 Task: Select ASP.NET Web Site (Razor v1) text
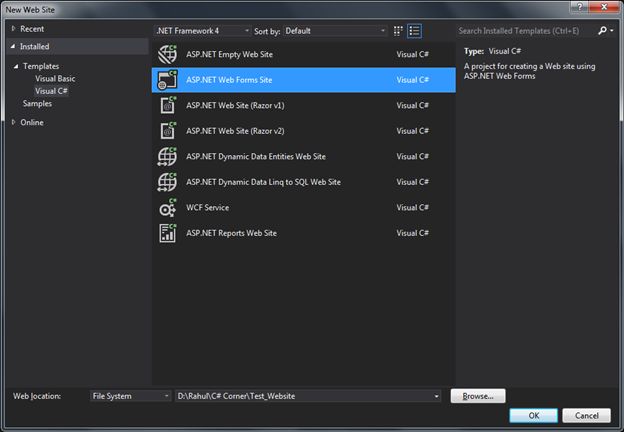coord(235,105)
